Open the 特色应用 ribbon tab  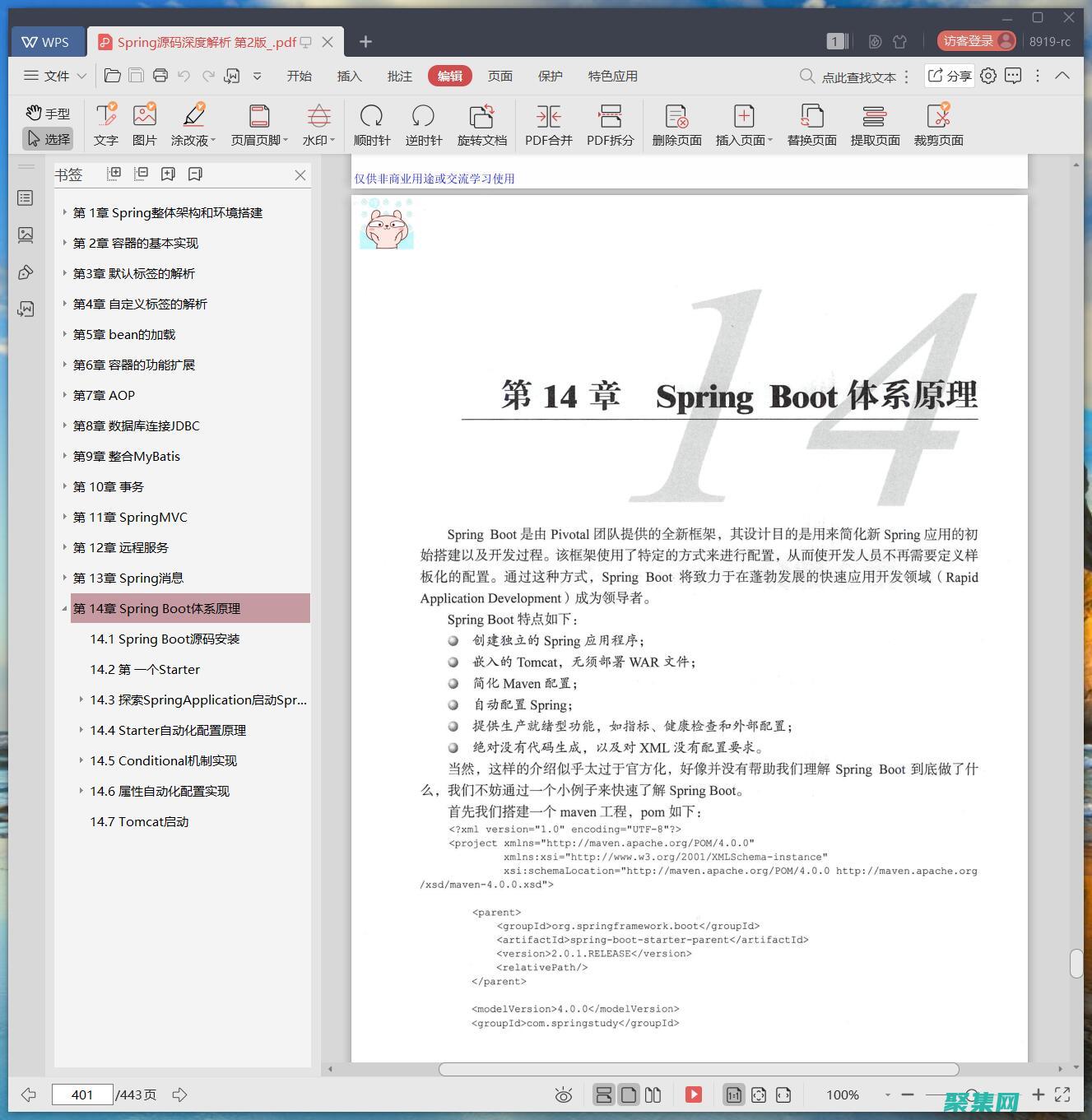(611, 76)
